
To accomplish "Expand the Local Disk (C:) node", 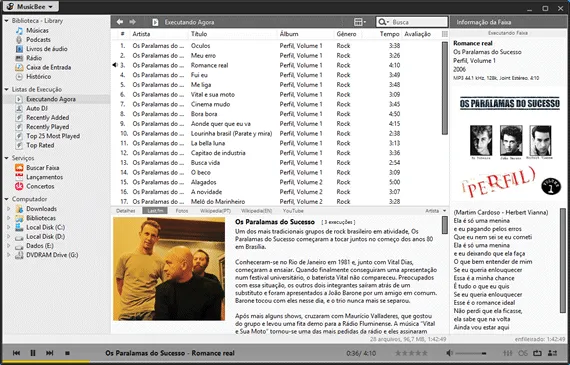I will pos(9,227).
